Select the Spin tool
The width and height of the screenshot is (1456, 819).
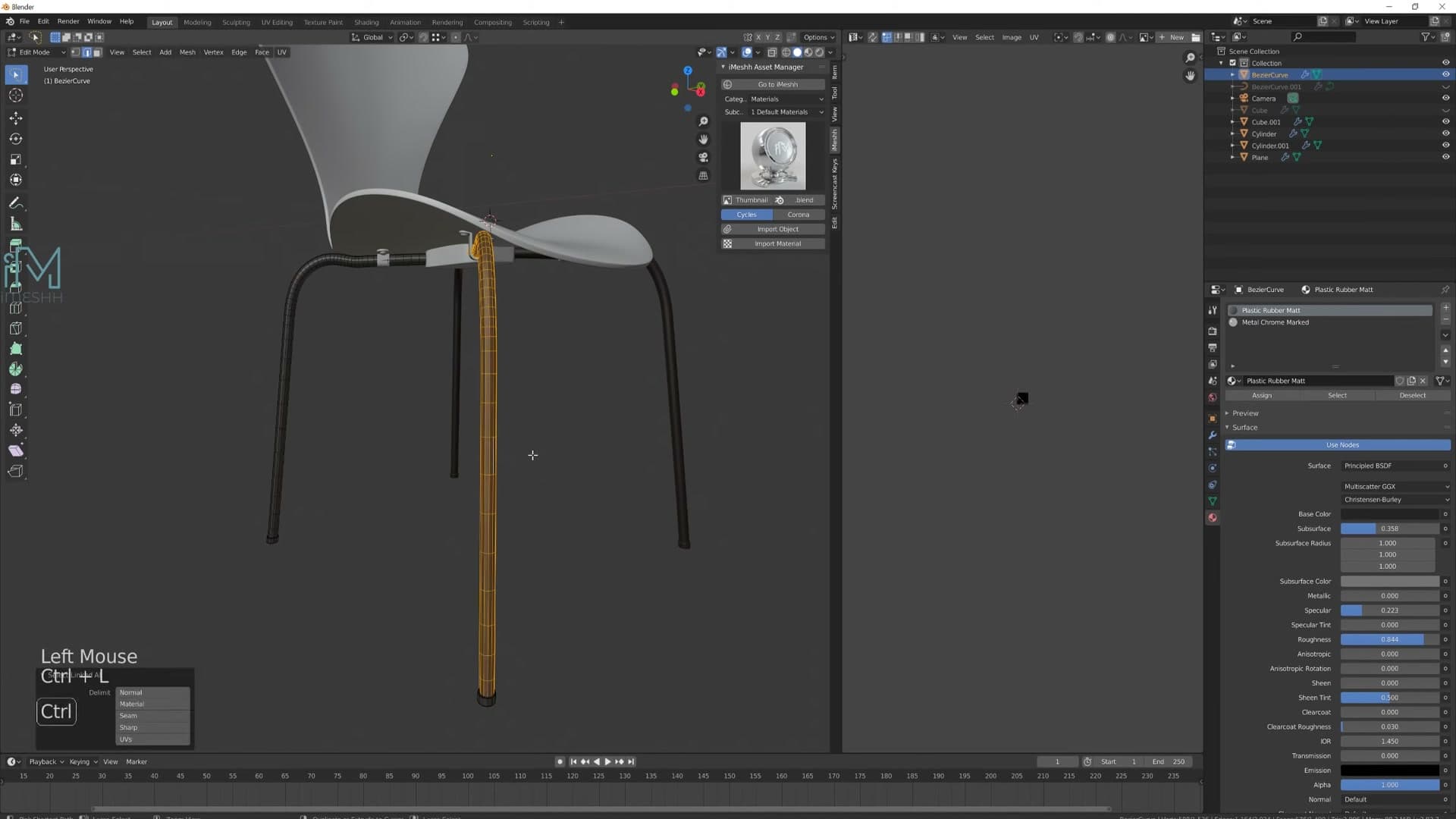pos(16,369)
